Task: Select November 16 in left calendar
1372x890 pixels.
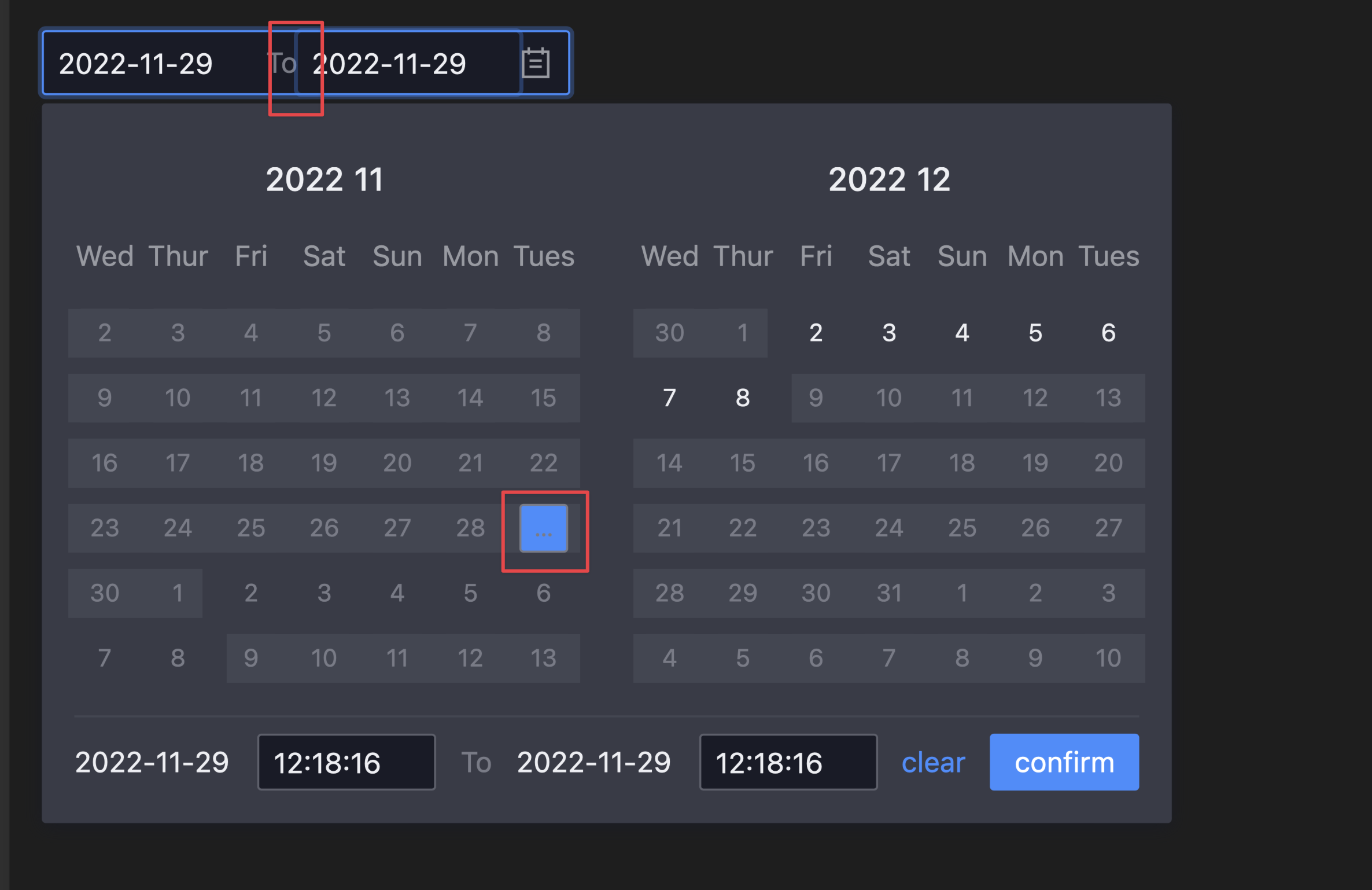Action: [x=104, y=462]
